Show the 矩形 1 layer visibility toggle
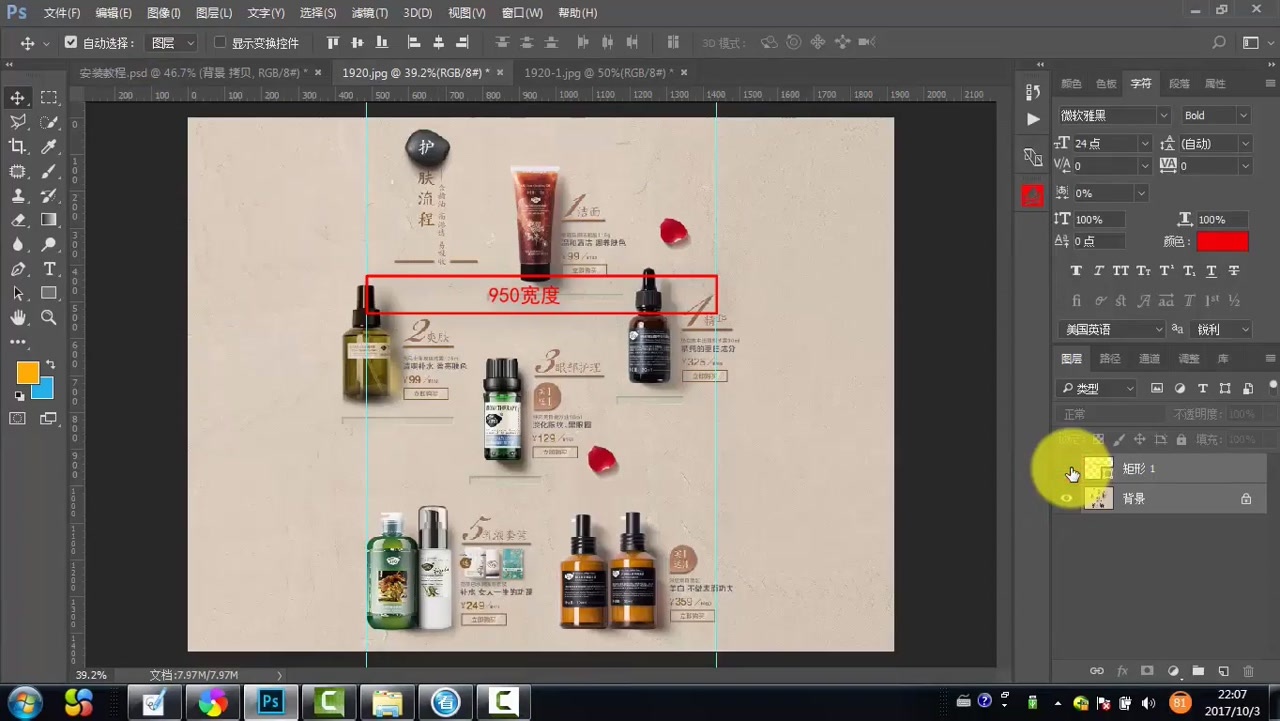This screenshot has height=721, width=1280. (x=1067, y=468)
